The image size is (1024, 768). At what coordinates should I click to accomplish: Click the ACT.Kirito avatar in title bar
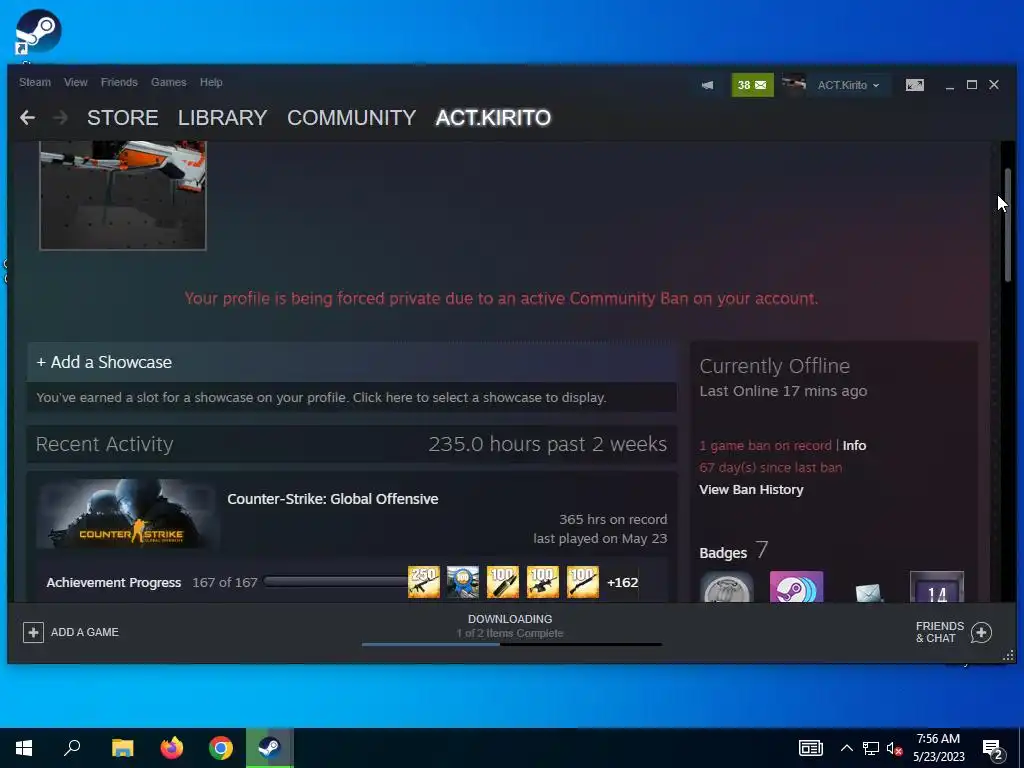tap(793, 85)
